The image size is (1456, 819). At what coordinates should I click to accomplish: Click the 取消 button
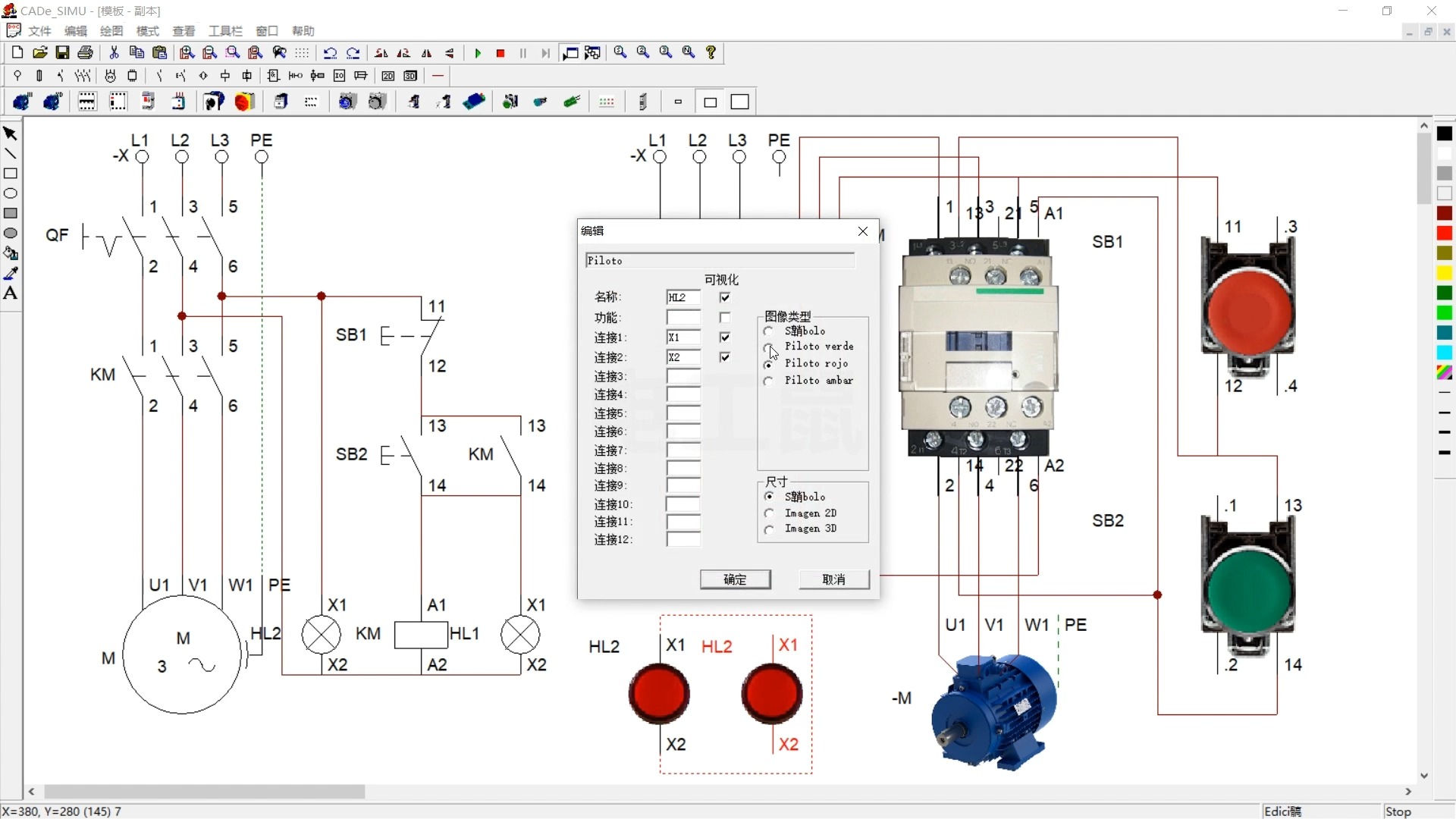tap(833, 579)
